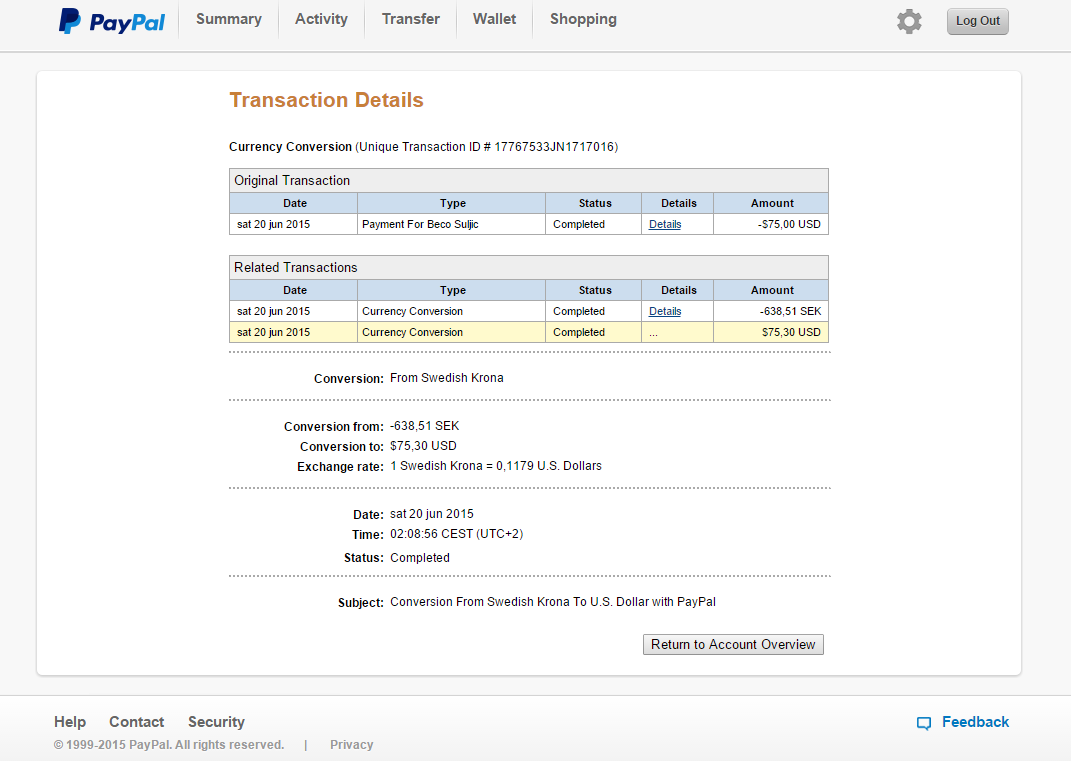Click the Log Out button

point(977,21)
